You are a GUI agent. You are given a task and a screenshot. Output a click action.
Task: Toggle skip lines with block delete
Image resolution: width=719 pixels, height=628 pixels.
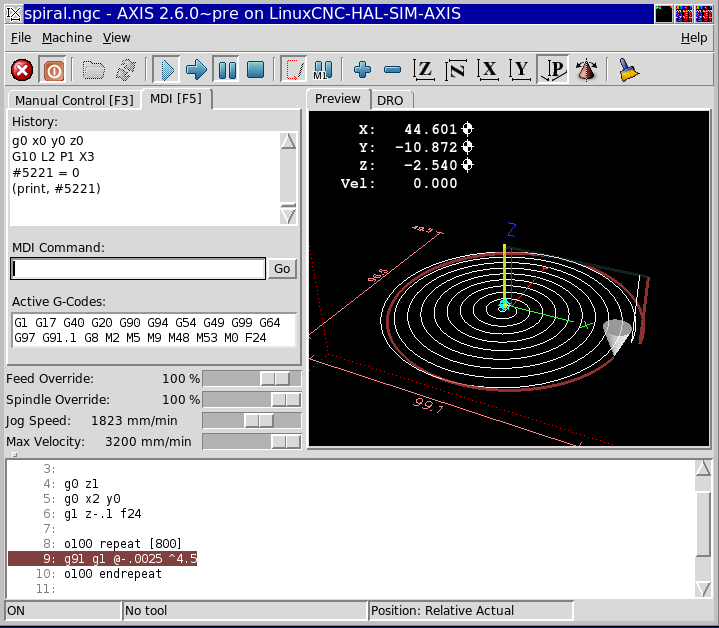(x=293, y=71)
